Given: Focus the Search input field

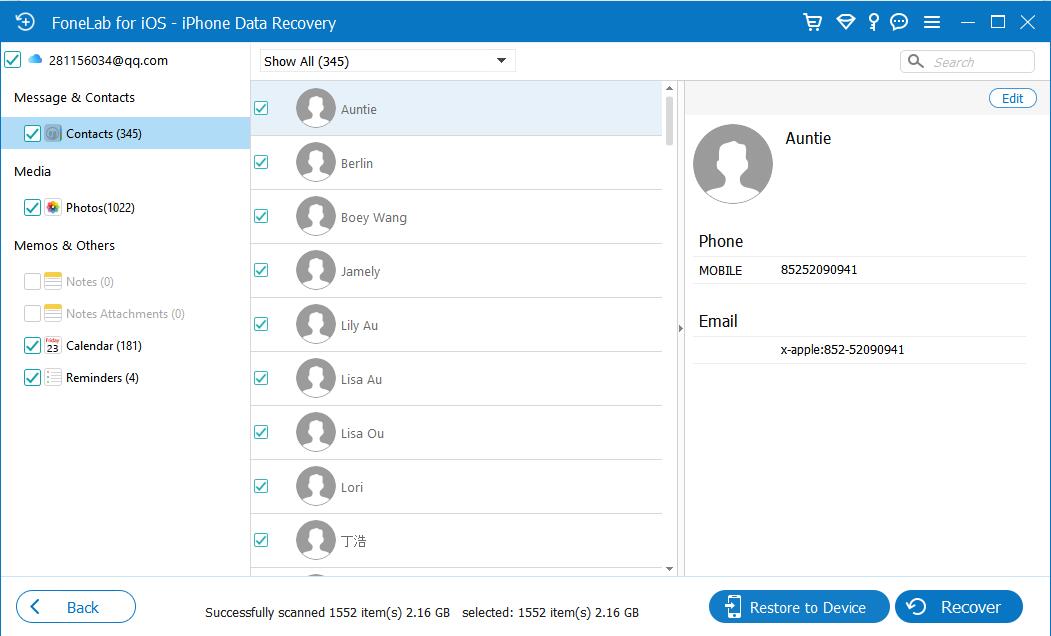Looking at the screenshot, I should [967, 62].
